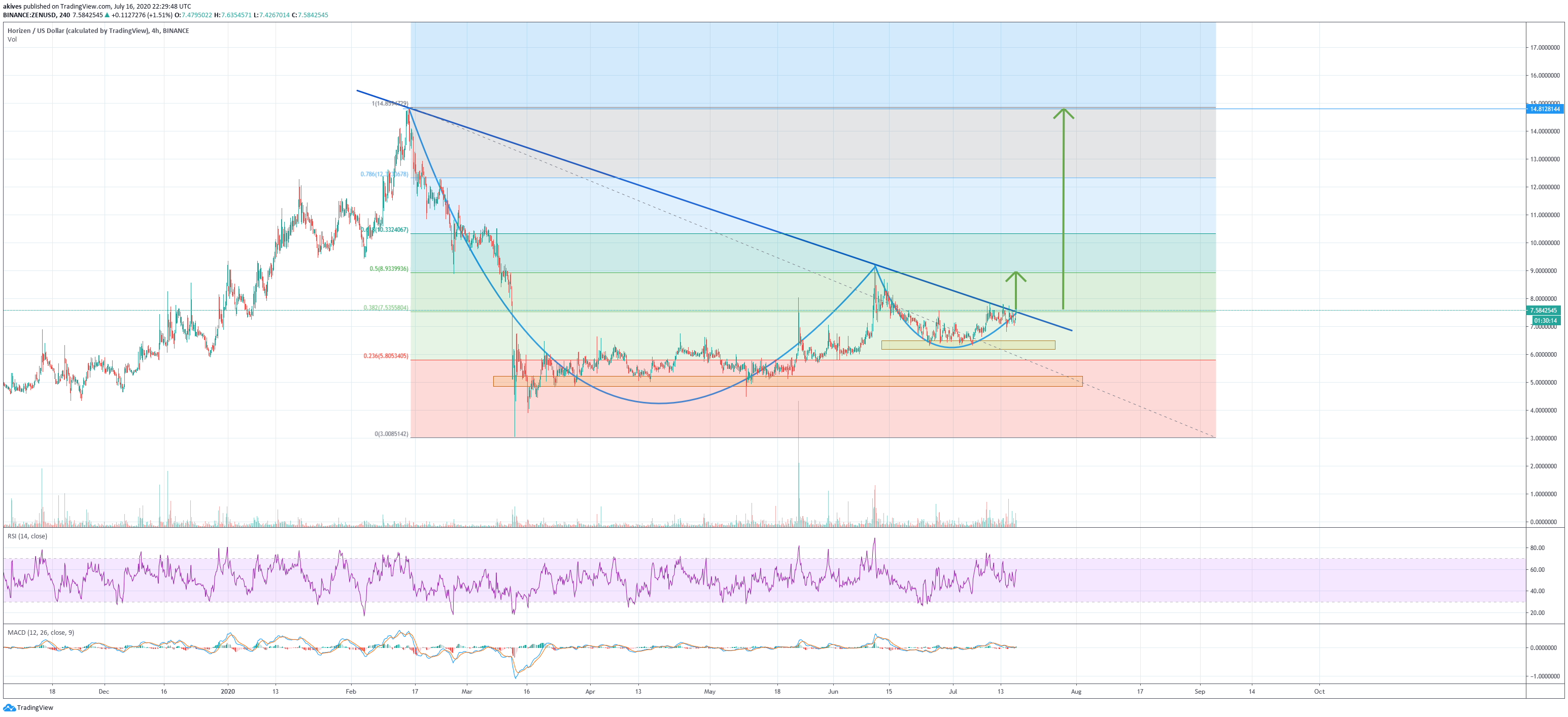Click the 'Oct' label on time axis
This screenshot has width=1568, height=717.
click(x=1319, y=692)
